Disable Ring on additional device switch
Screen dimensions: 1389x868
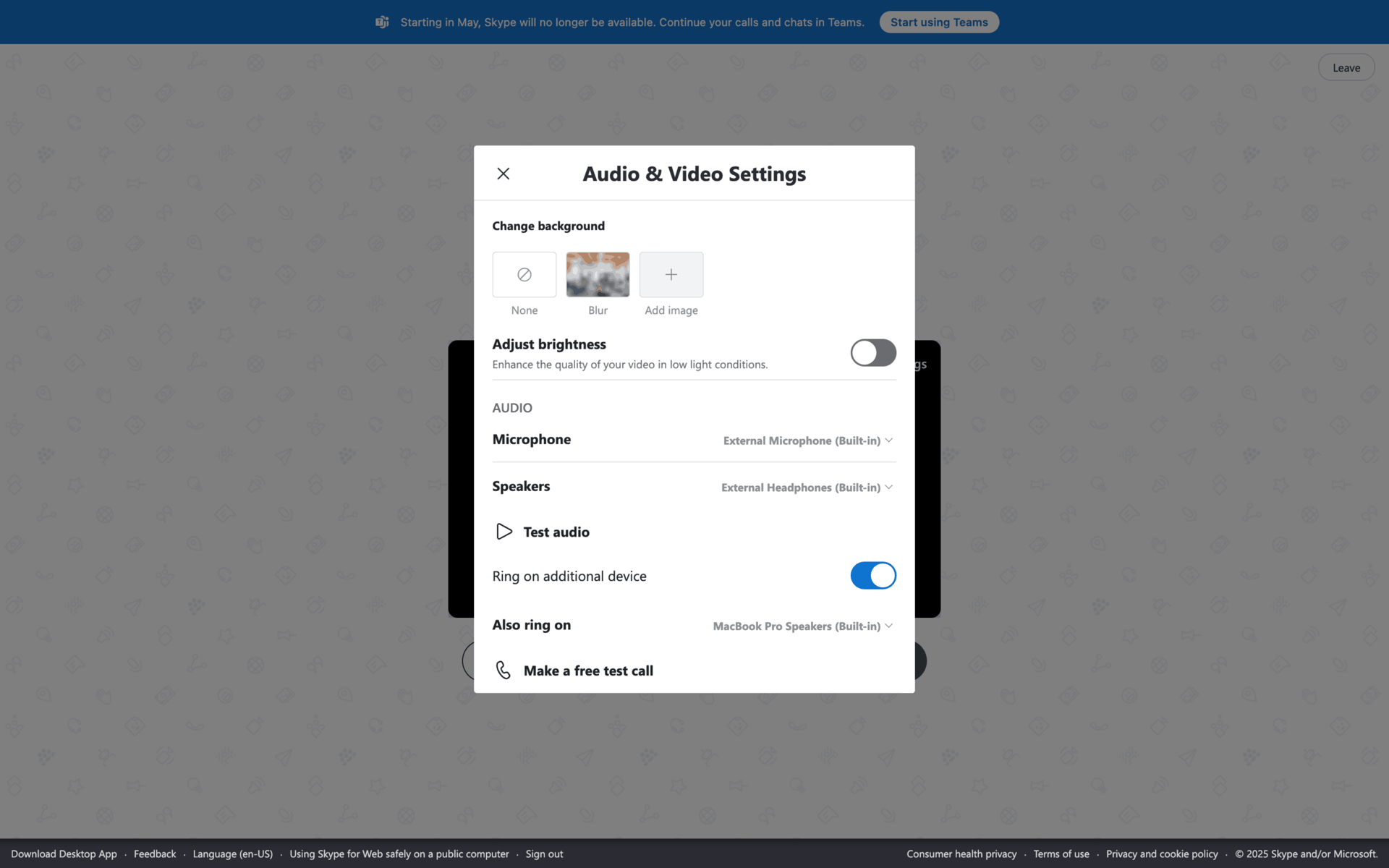pos(873,575)
